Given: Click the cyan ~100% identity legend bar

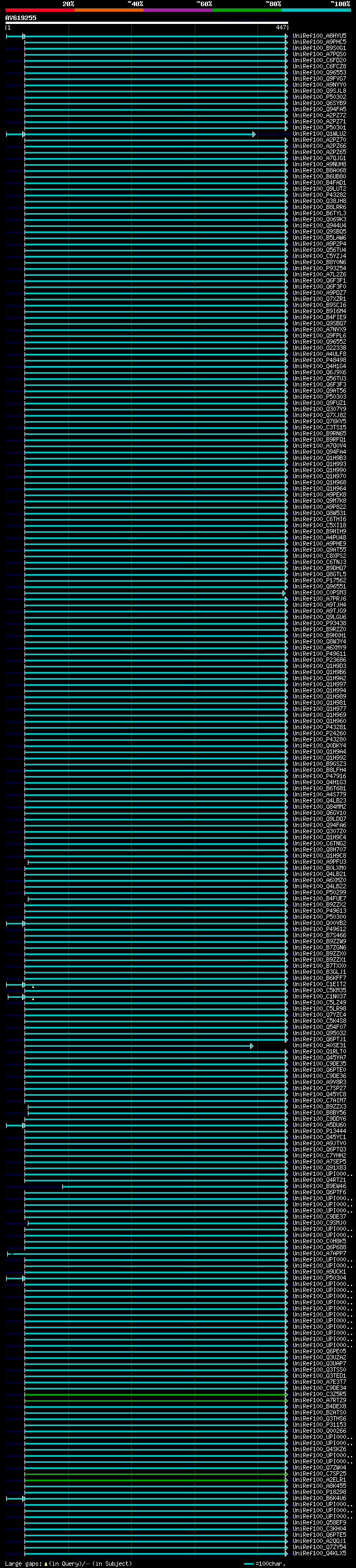Looking at the screenshot, I should (317, 10).
